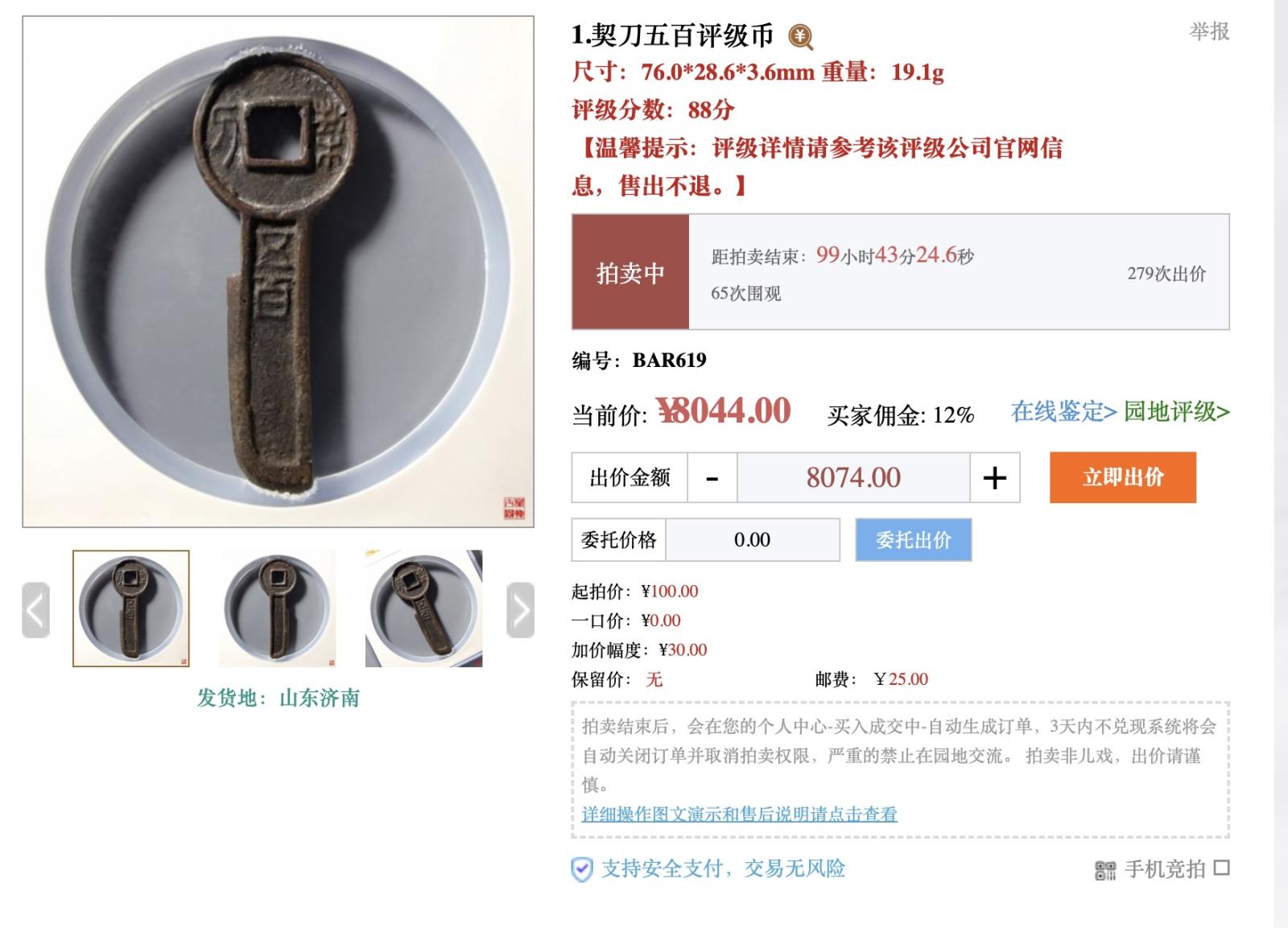Open 在线鉴定 online appraisal link
The height and width of the screenshot is (928, 1288).
(x=1063, y=411)
